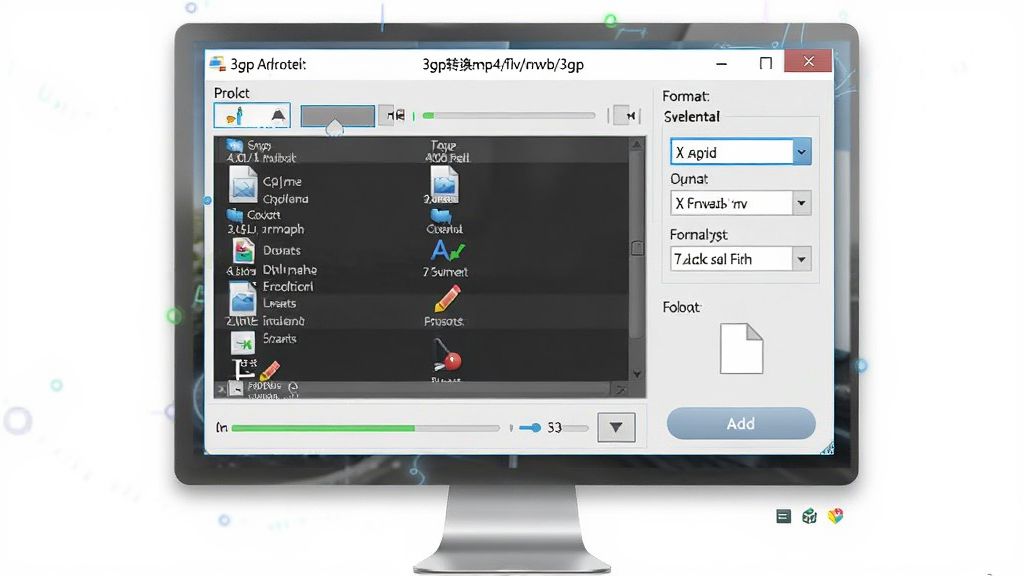Click the colorful heart icon below the monitor
Viewport: 1024px width, 576px height.
pos(835,516)
